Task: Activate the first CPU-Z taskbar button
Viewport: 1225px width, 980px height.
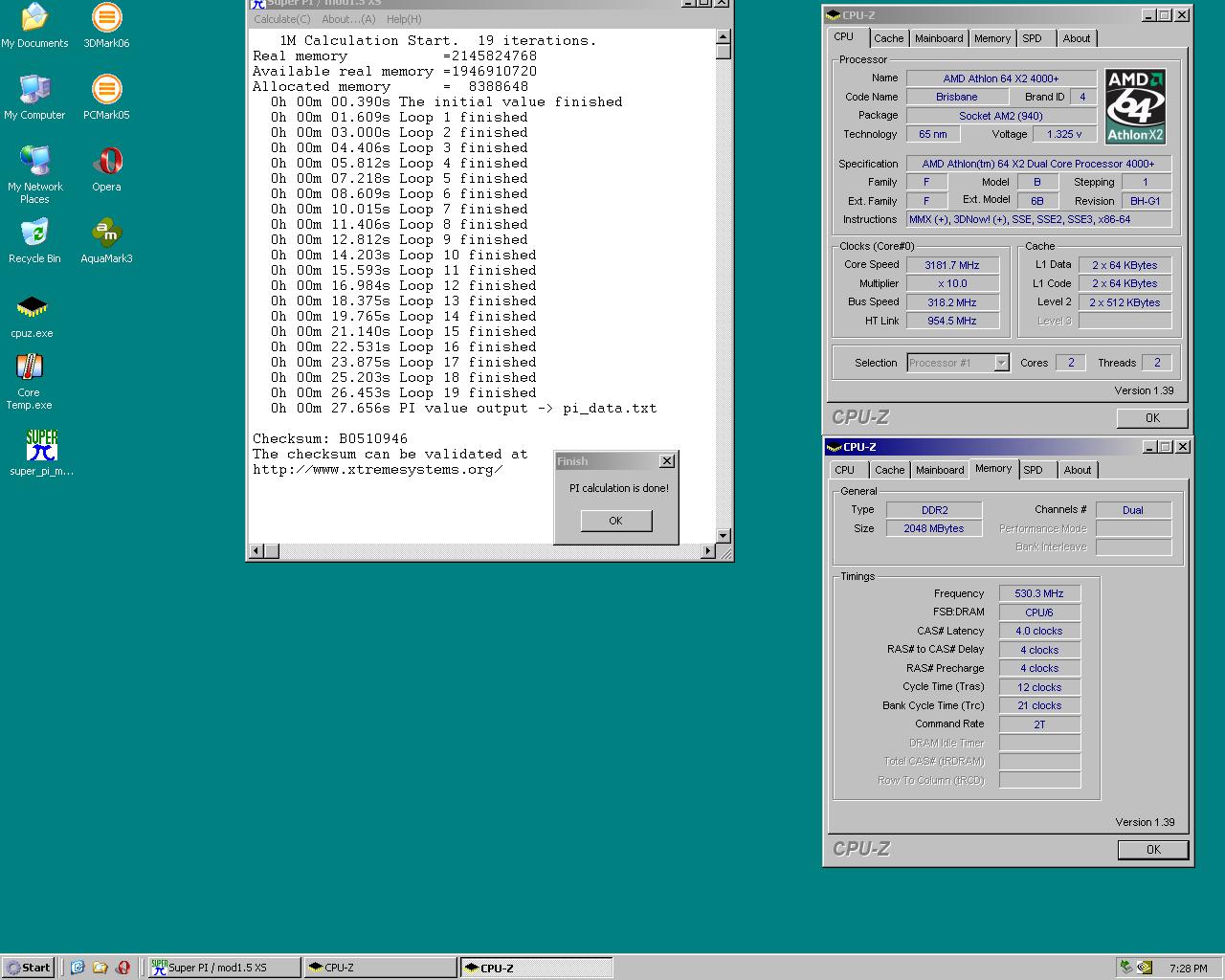Action: [x=380, y=968]
